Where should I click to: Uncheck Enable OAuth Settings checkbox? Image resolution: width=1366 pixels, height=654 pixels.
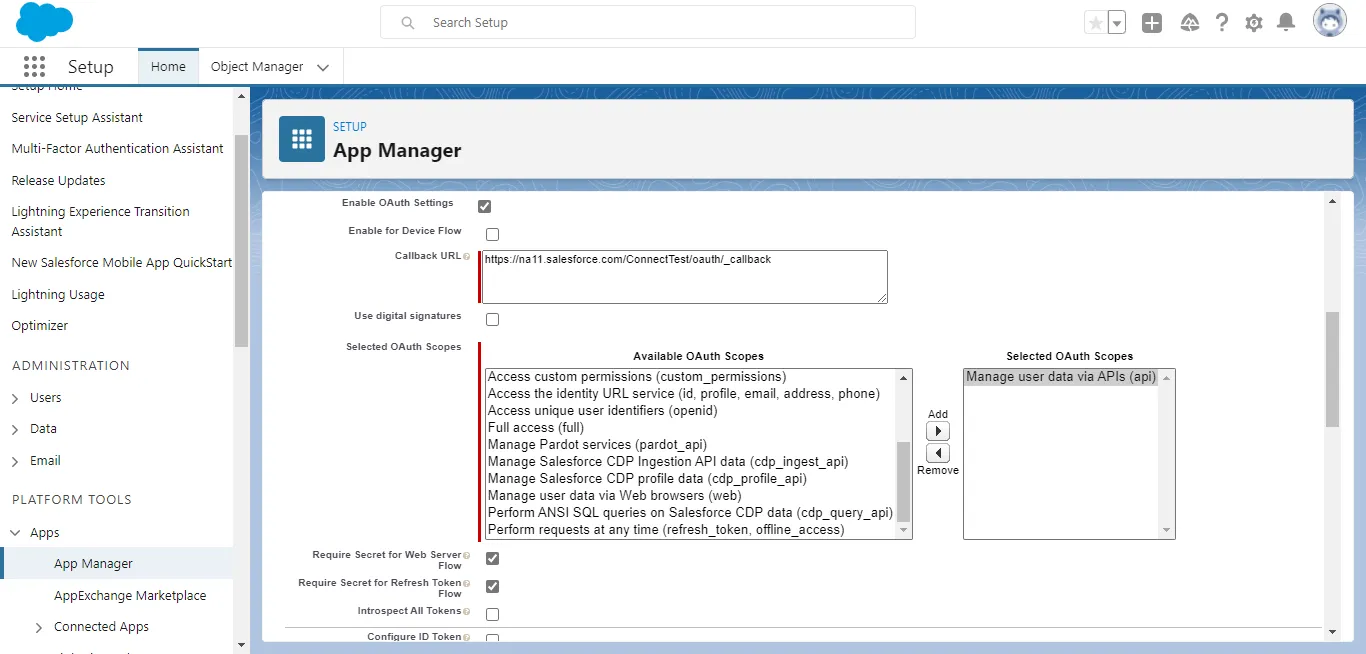(x=485, y=207)
